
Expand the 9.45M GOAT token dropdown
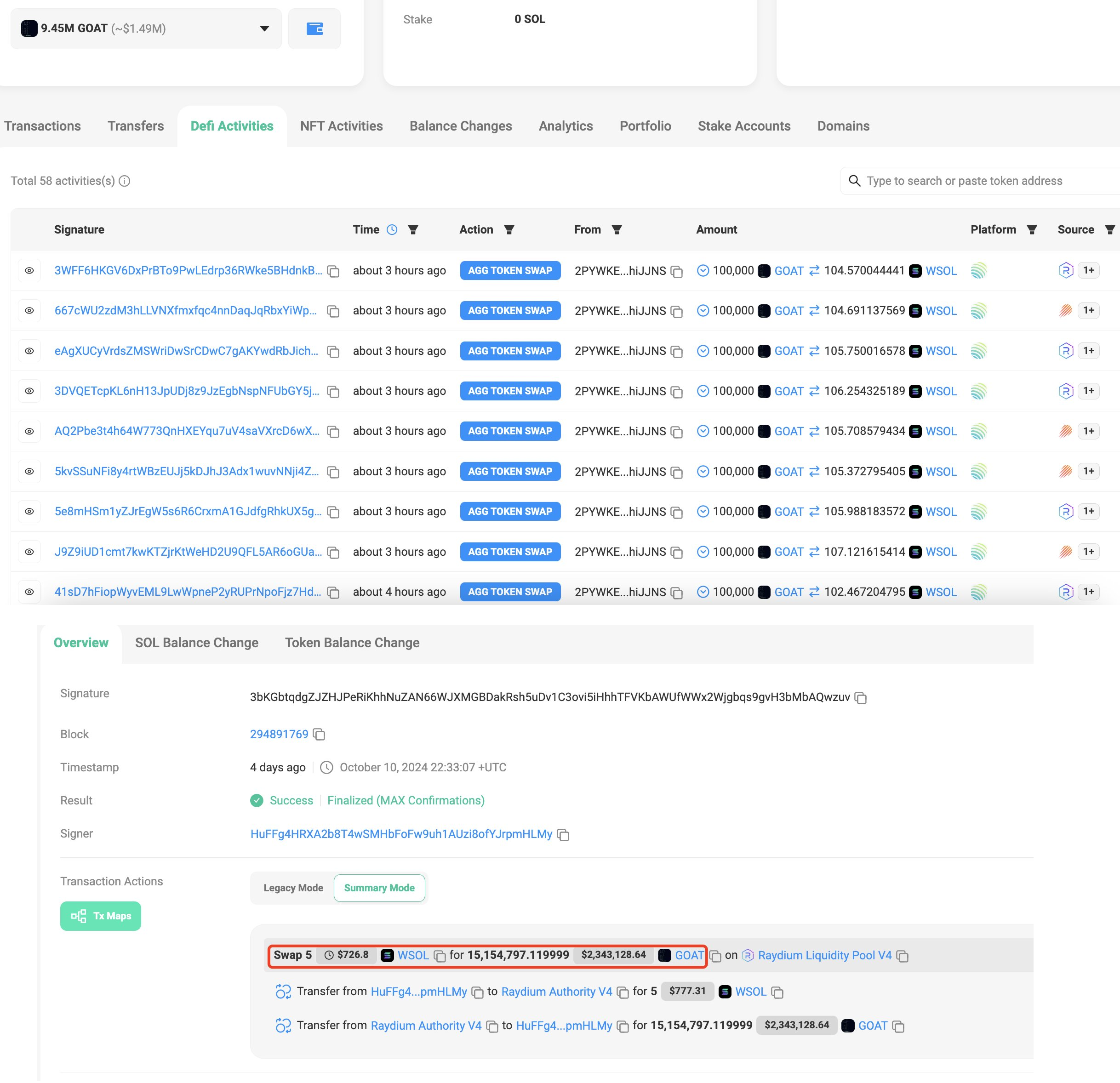click(264, 28)
